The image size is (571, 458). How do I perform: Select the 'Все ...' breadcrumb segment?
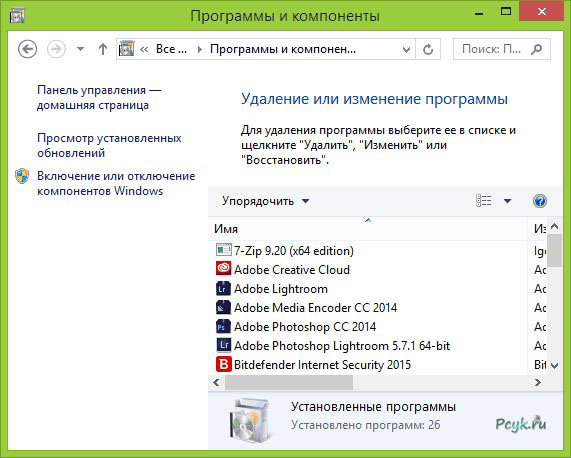171,49
